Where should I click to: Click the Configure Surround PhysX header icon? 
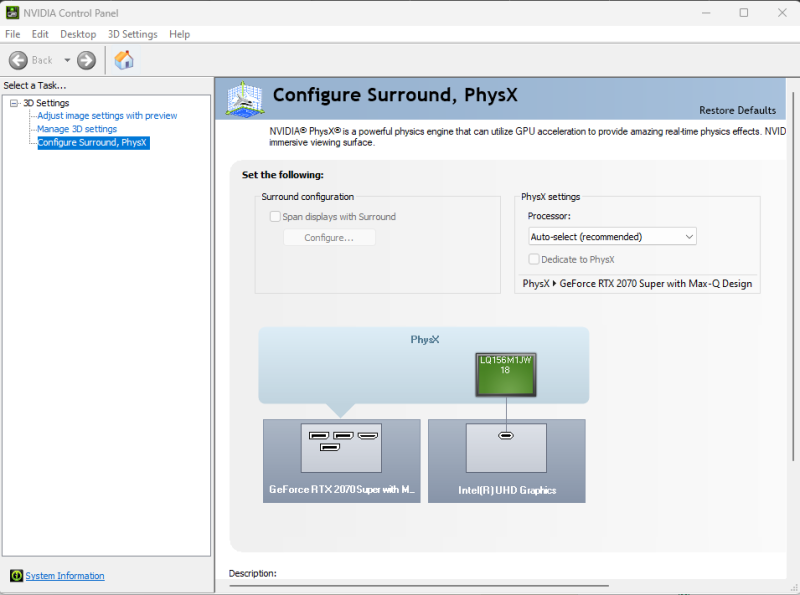(x=245, y=99)
